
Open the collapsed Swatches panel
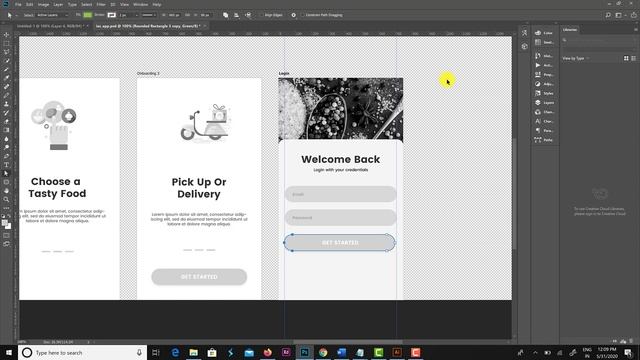pos(544,42)
